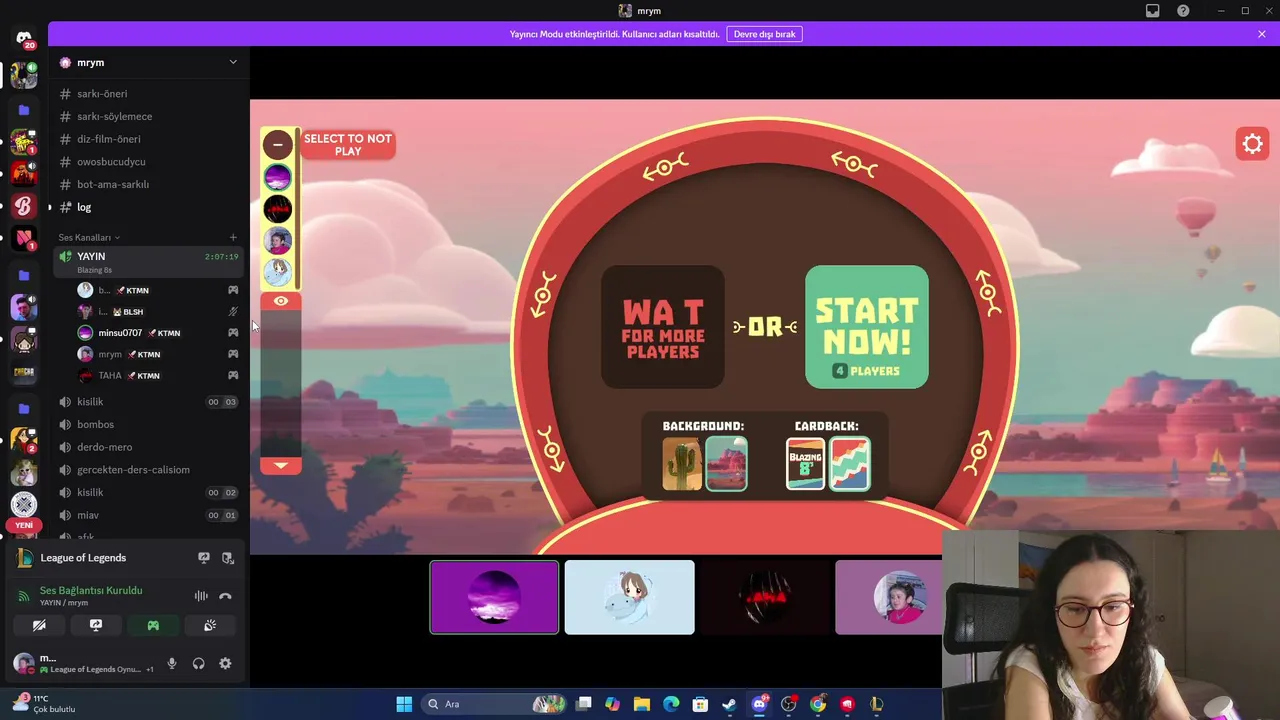Click Windows Start button

coord(404,704)
